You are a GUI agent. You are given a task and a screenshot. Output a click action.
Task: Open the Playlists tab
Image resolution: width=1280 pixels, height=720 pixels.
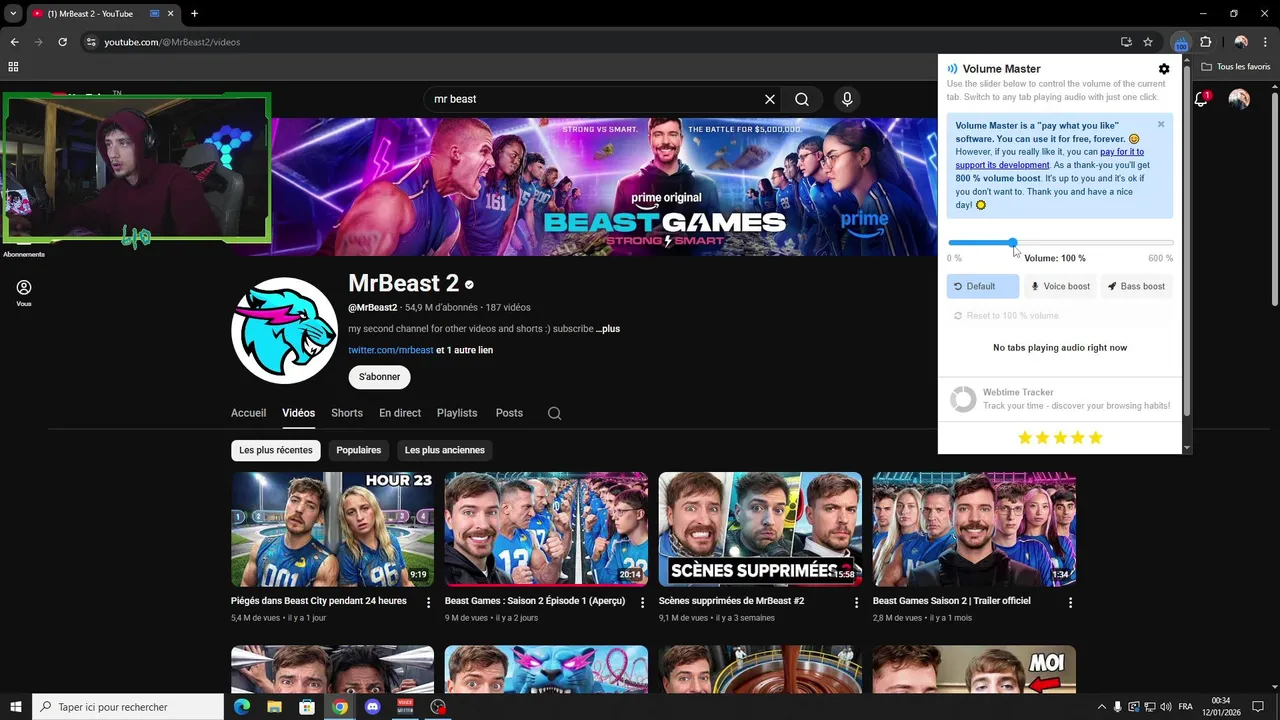pos(457,413)
